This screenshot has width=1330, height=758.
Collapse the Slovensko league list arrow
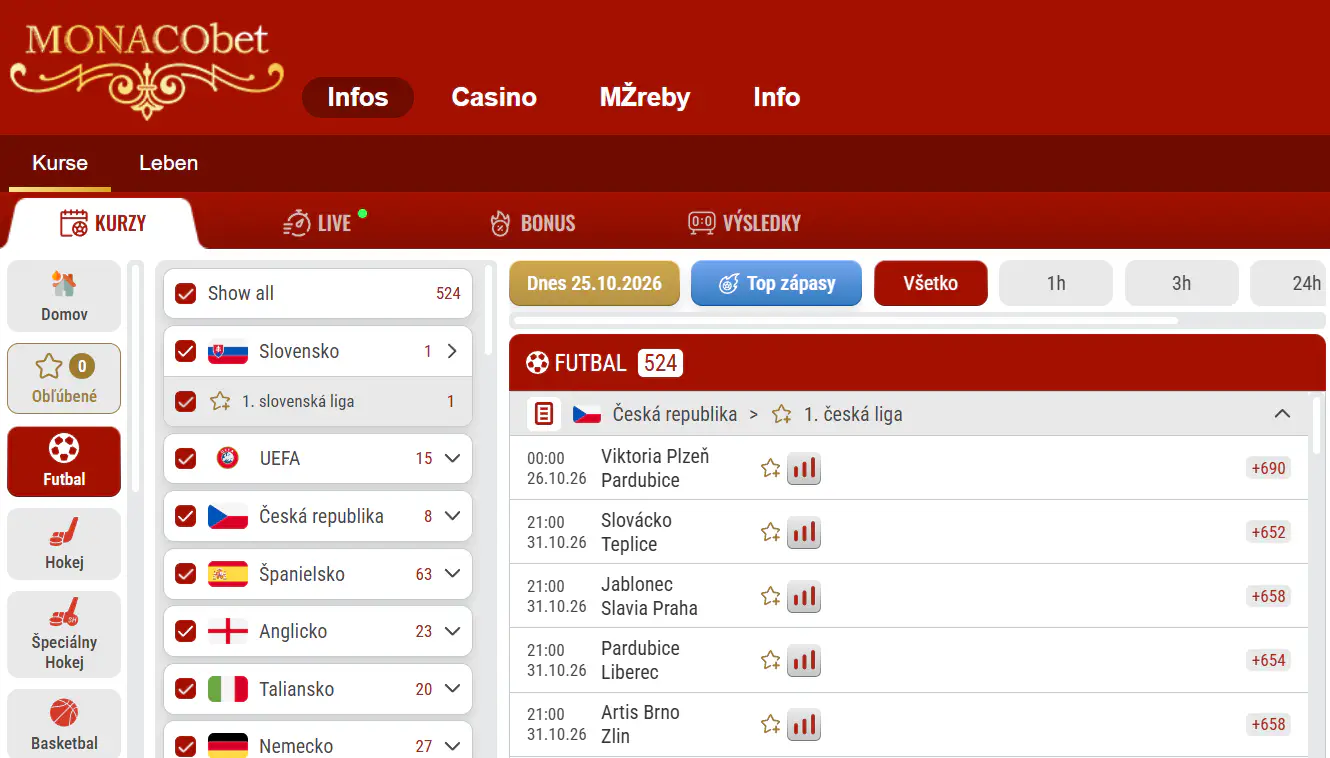(452, 351)
